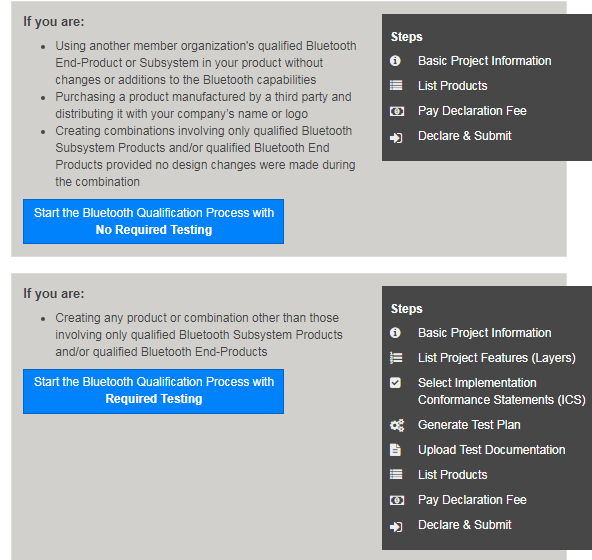Select the Upload Test Documentation step

pos(492,450)
